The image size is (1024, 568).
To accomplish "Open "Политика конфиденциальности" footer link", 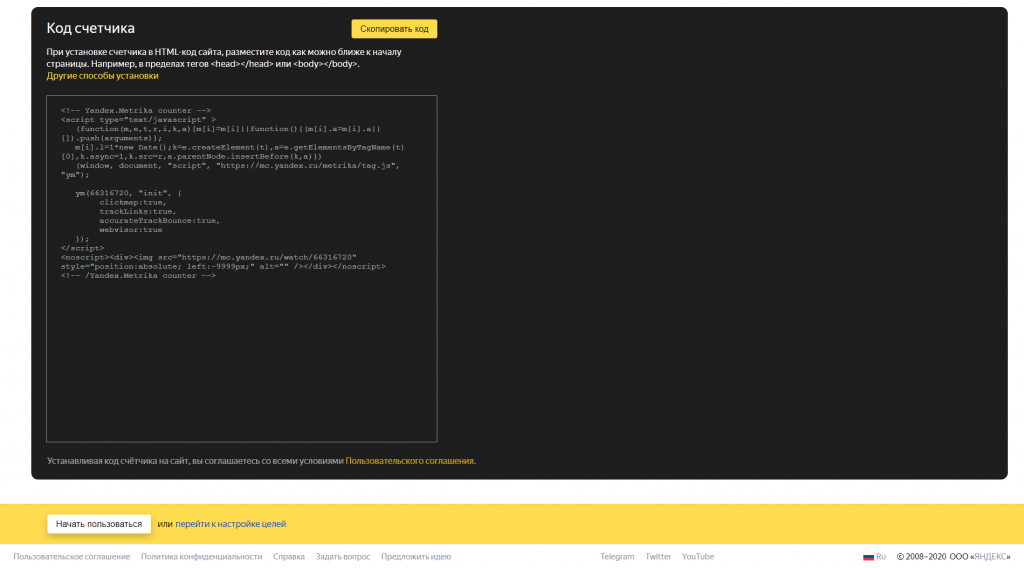I will 201,556.
